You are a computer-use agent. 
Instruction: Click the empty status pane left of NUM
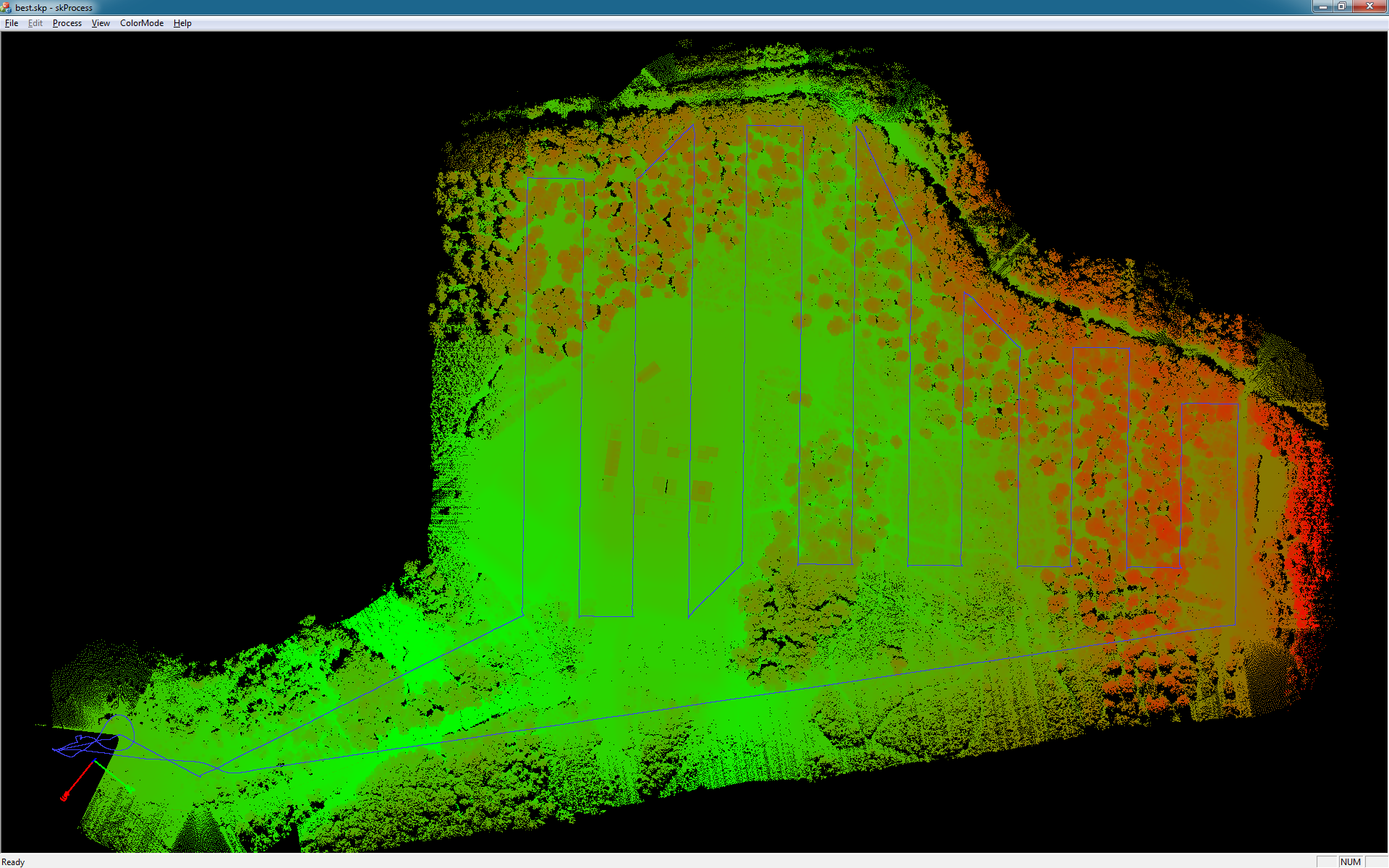1326,861
